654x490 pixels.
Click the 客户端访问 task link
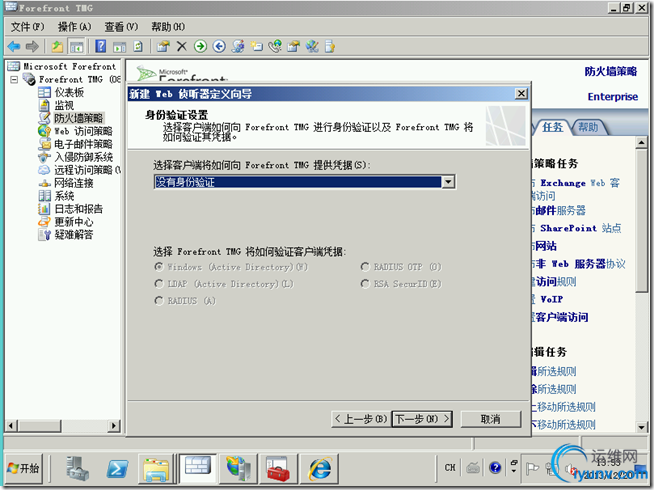click(561, 317)
